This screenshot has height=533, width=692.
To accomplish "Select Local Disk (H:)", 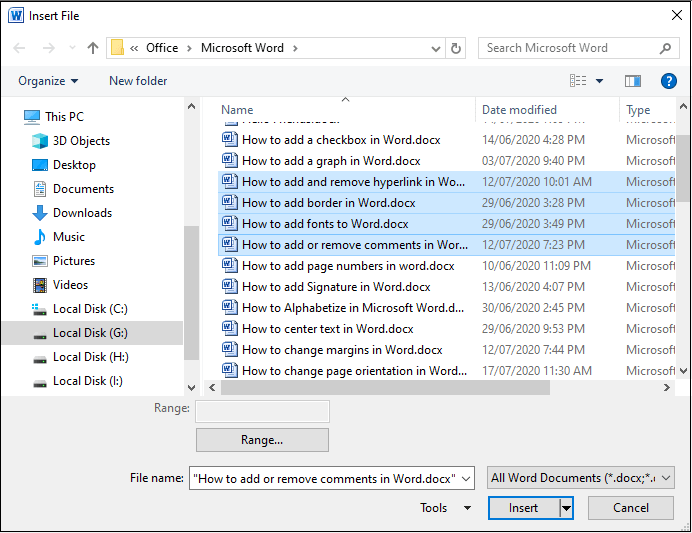I will pyautogui.click(x=80, y=357).
